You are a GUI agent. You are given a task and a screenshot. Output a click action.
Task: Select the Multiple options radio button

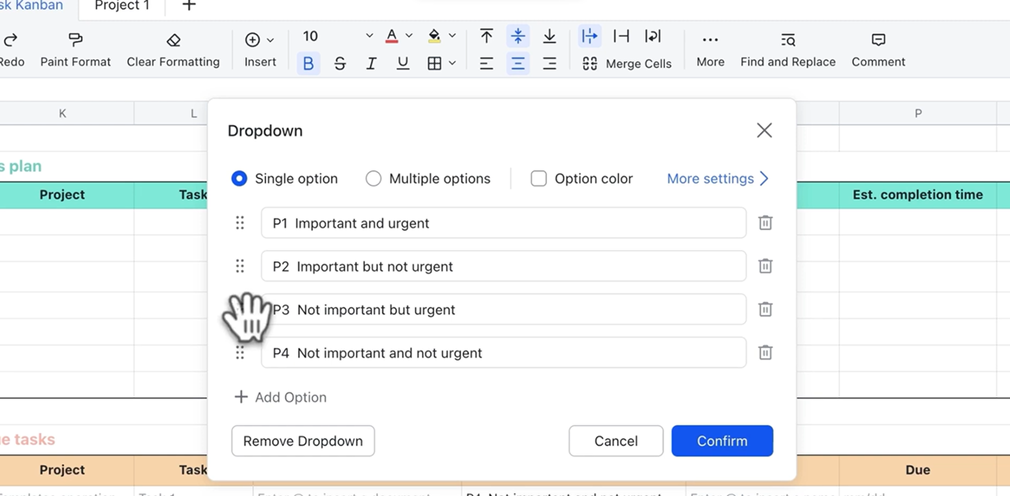tap(374, 179)
